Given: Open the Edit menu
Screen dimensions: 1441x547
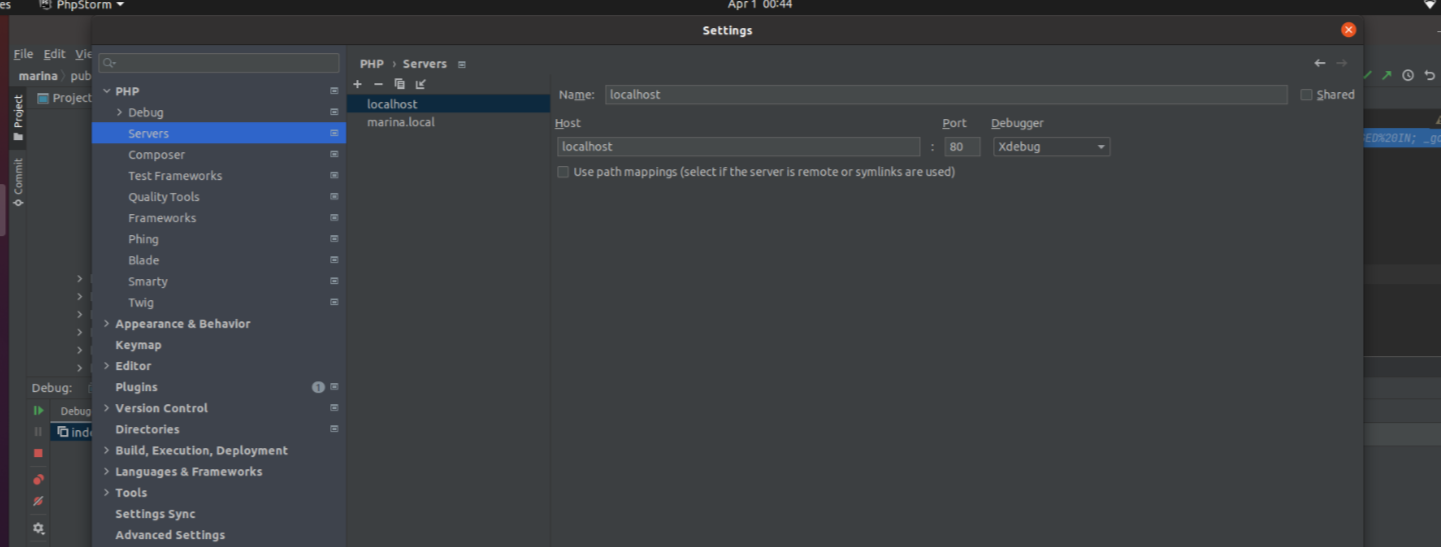Looking at the screenshot, I should (x=54, y=54).
